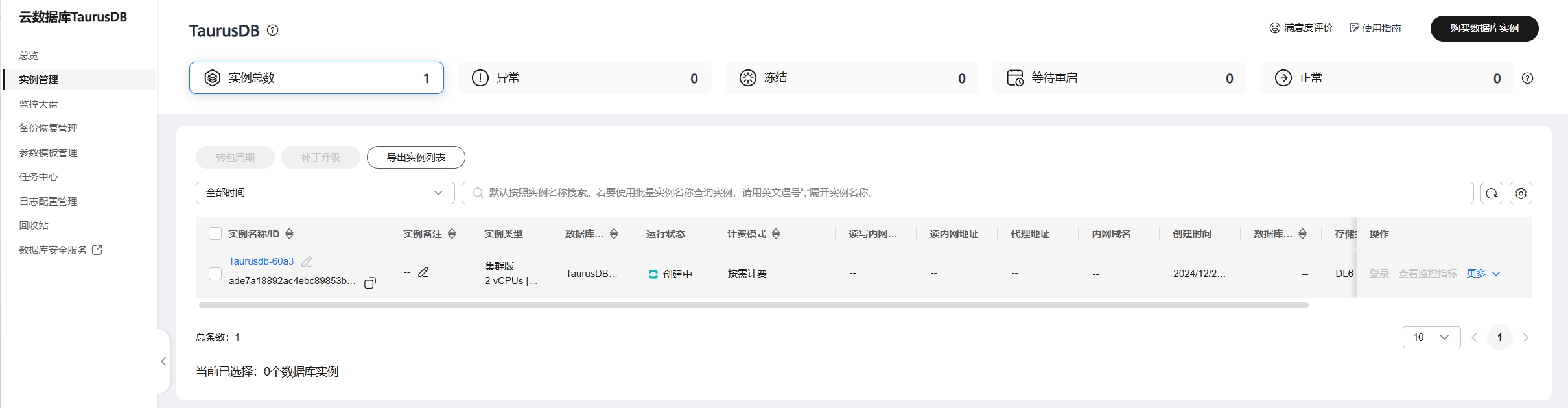Click 购买数据库实例 button
The height and width of the screenshot is (408, 1568).
[1484, 29]
